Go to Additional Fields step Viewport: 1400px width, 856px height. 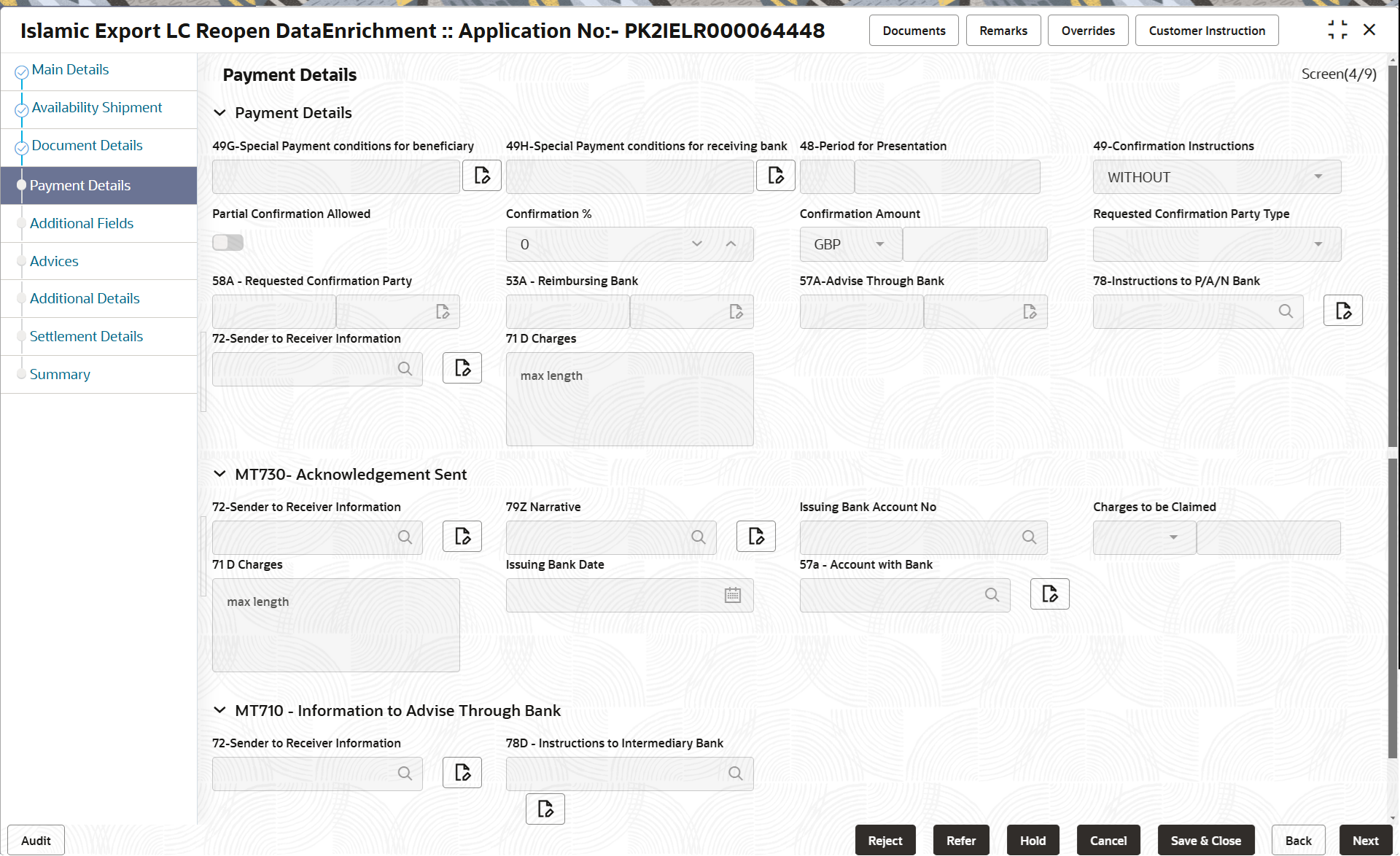coord(82,223)
